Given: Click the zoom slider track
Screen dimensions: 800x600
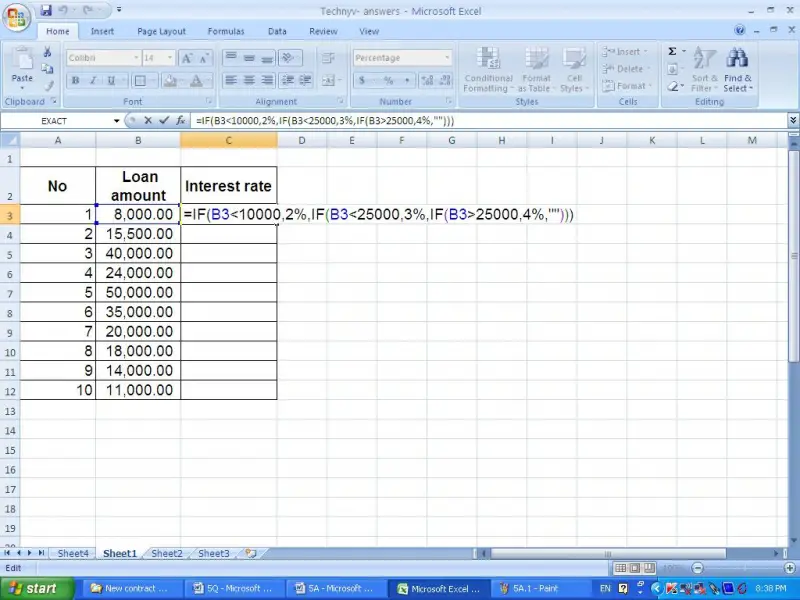Looking at the screenshot, I should 744,568.
